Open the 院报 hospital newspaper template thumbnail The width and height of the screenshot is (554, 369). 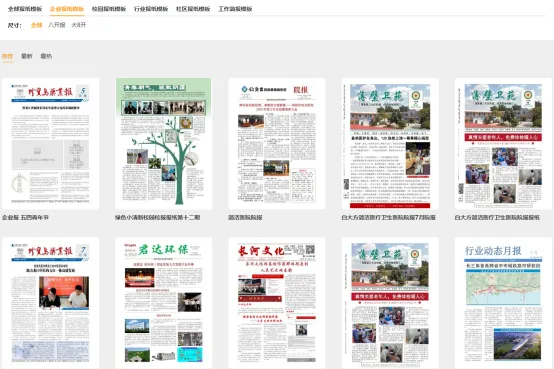click(277, 144)
